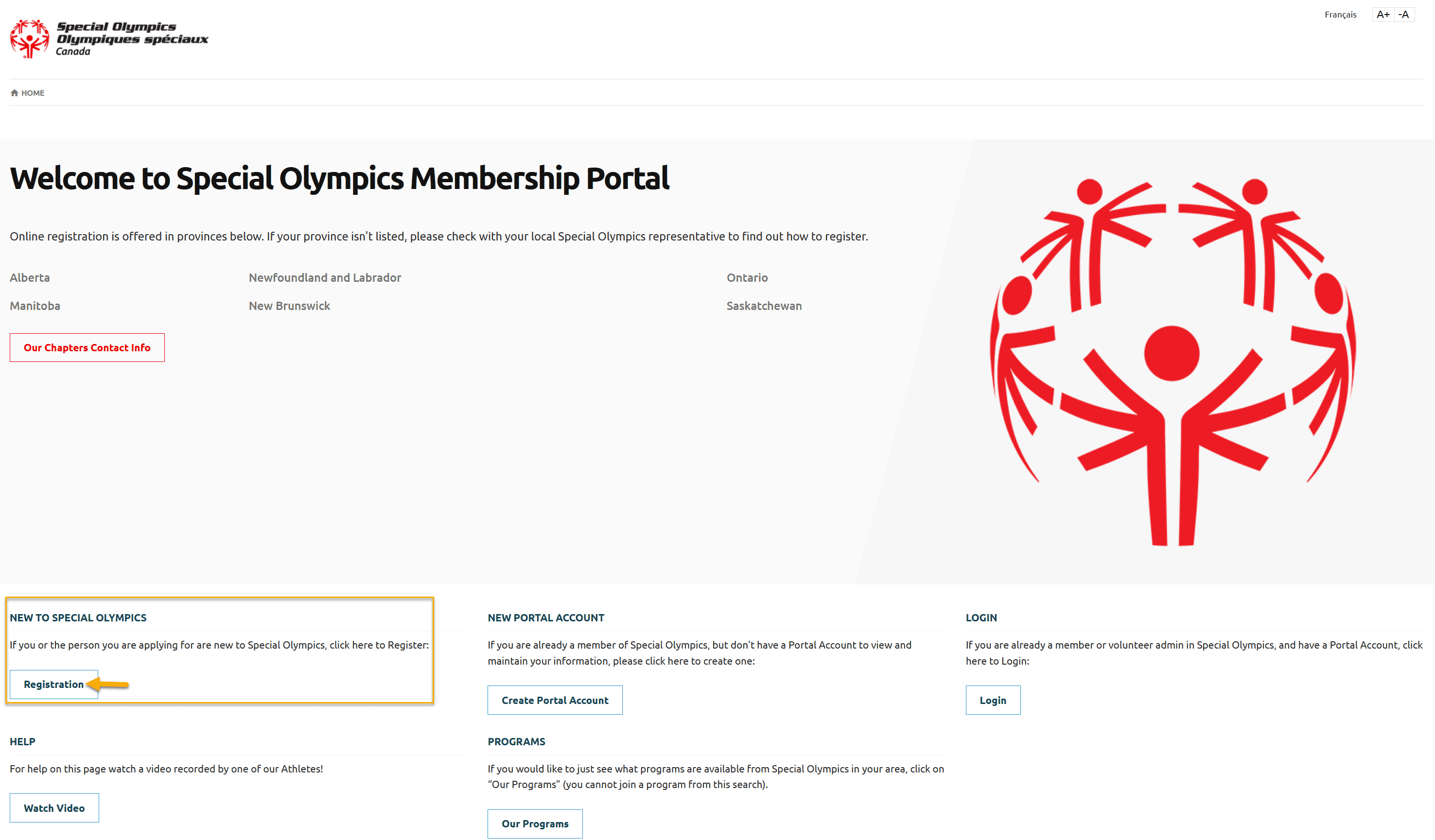Select the Ontario province link

pyautogui.click(x=747, y=277)
